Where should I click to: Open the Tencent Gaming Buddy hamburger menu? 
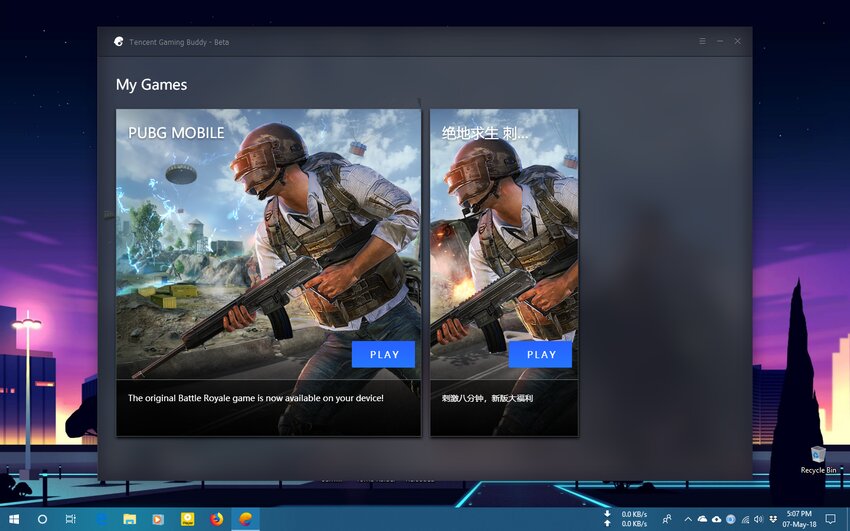coord(703,41)
